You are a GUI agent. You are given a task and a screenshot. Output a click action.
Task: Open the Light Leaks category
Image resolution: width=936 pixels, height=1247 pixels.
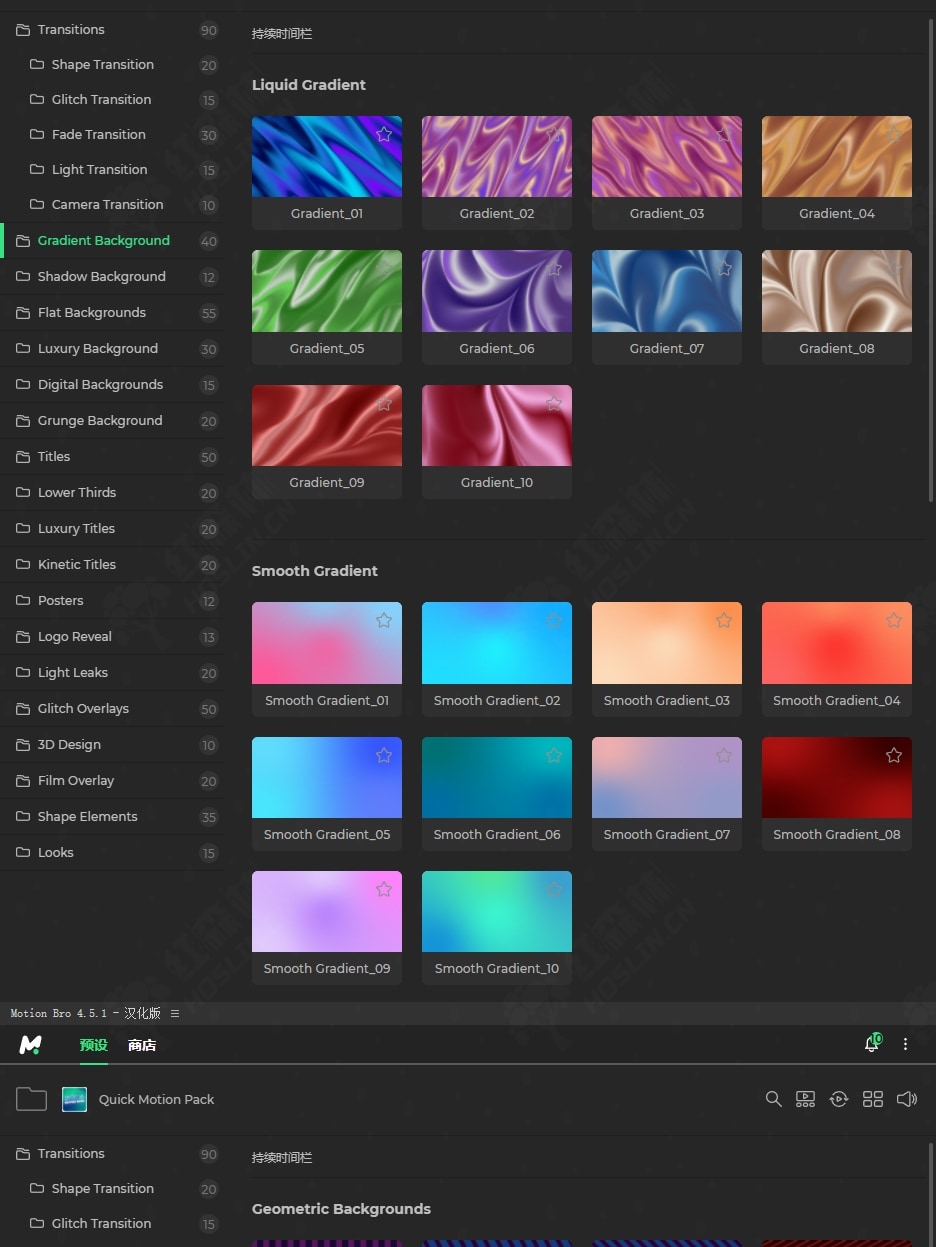pos(72,672)
